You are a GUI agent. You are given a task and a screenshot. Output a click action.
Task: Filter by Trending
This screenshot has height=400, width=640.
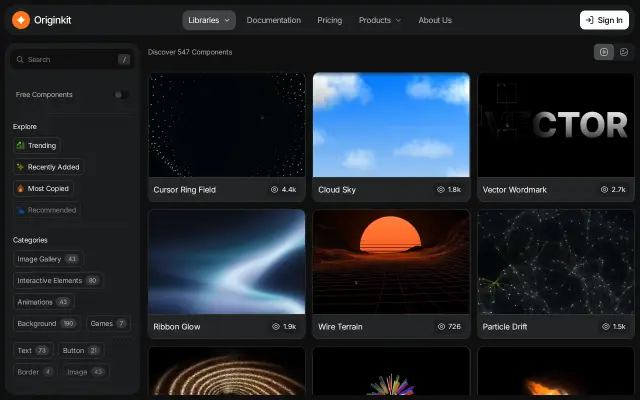point(37,146)
